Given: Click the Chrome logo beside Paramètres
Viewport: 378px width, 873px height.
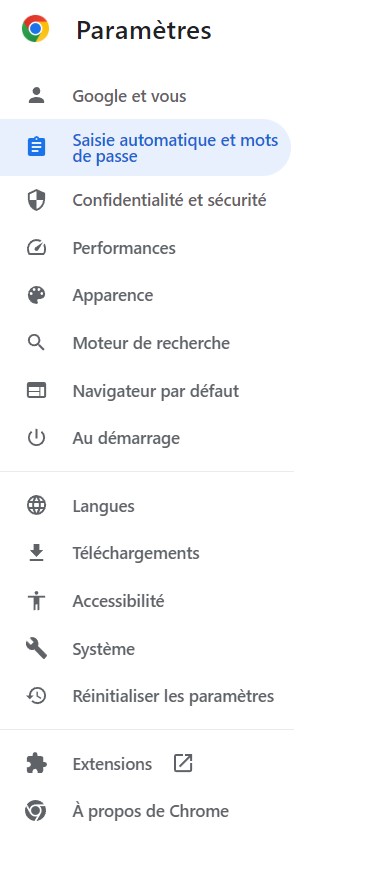Looking at the screenshot, I should (36, 29).
